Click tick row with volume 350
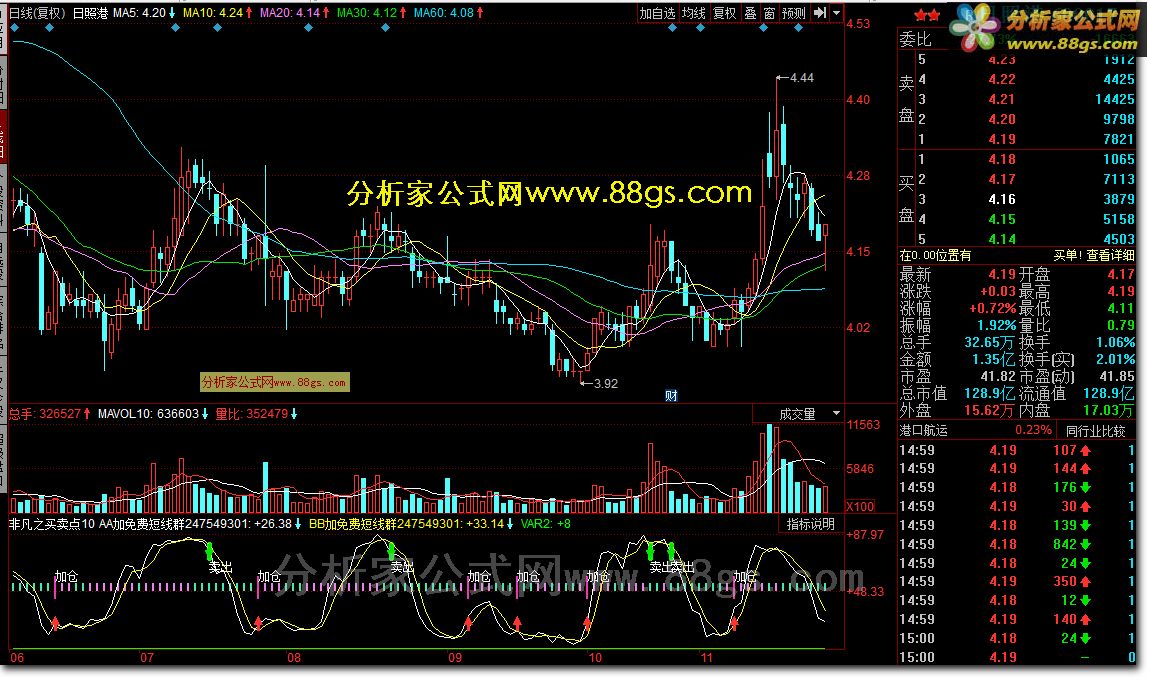The image size is (1149, 678). 1017,581
